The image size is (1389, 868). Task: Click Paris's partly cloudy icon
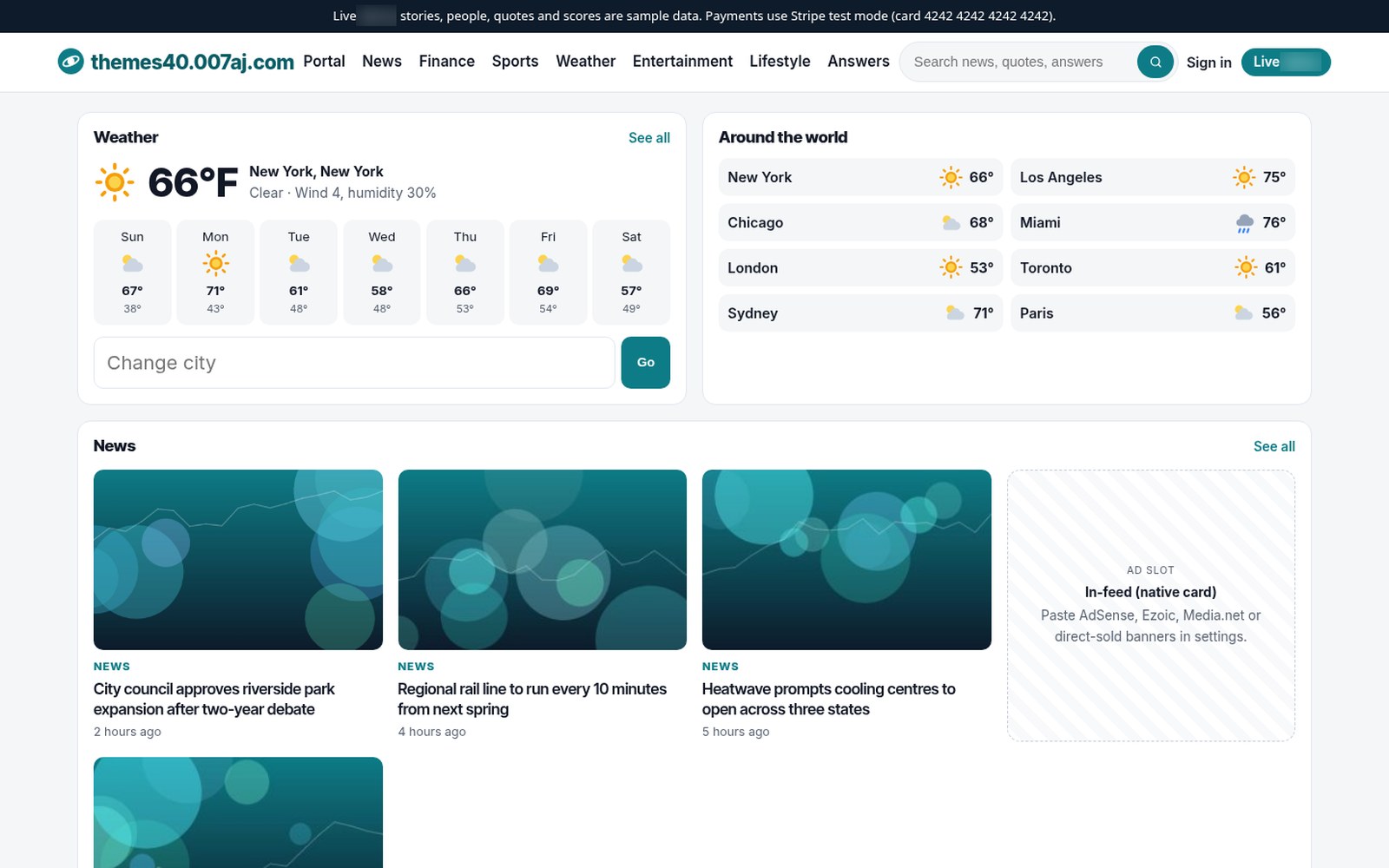1243,312
